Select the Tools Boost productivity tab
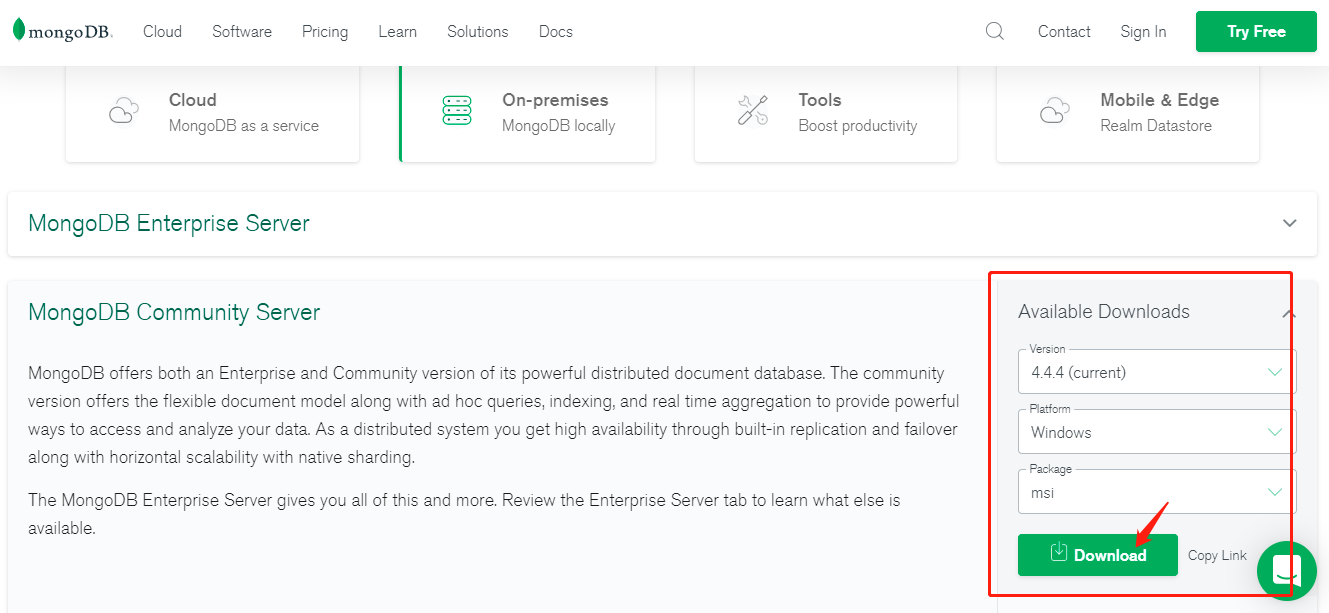The width and height of the screenshot is (1329, 613). point(826,113)
